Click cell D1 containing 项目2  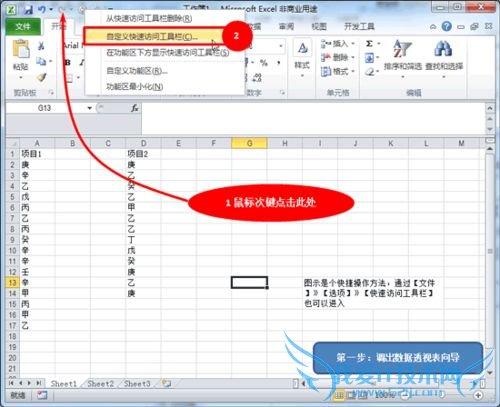pos(143,154)
